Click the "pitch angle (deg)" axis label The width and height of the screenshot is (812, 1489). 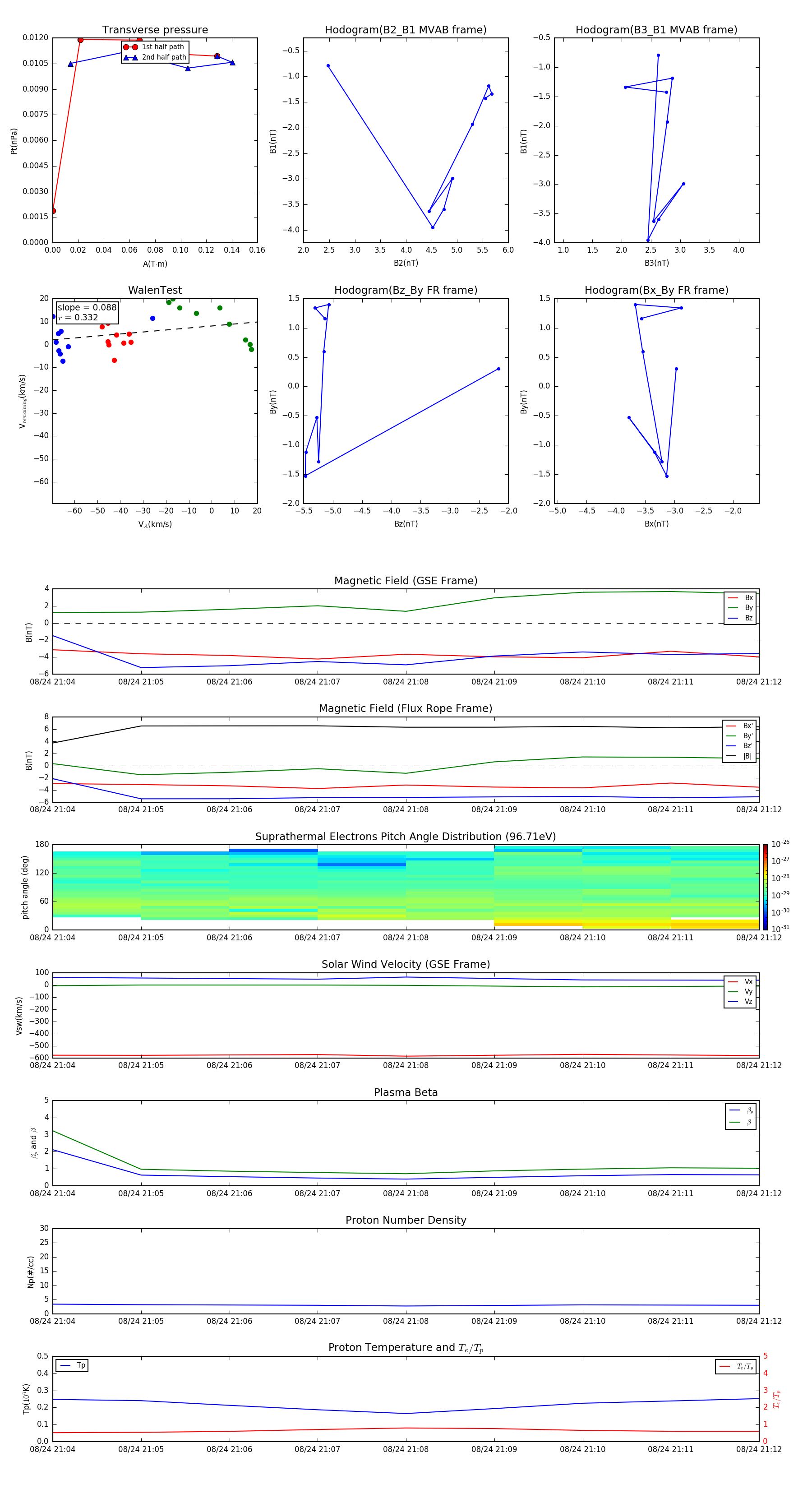click(25, 887)
